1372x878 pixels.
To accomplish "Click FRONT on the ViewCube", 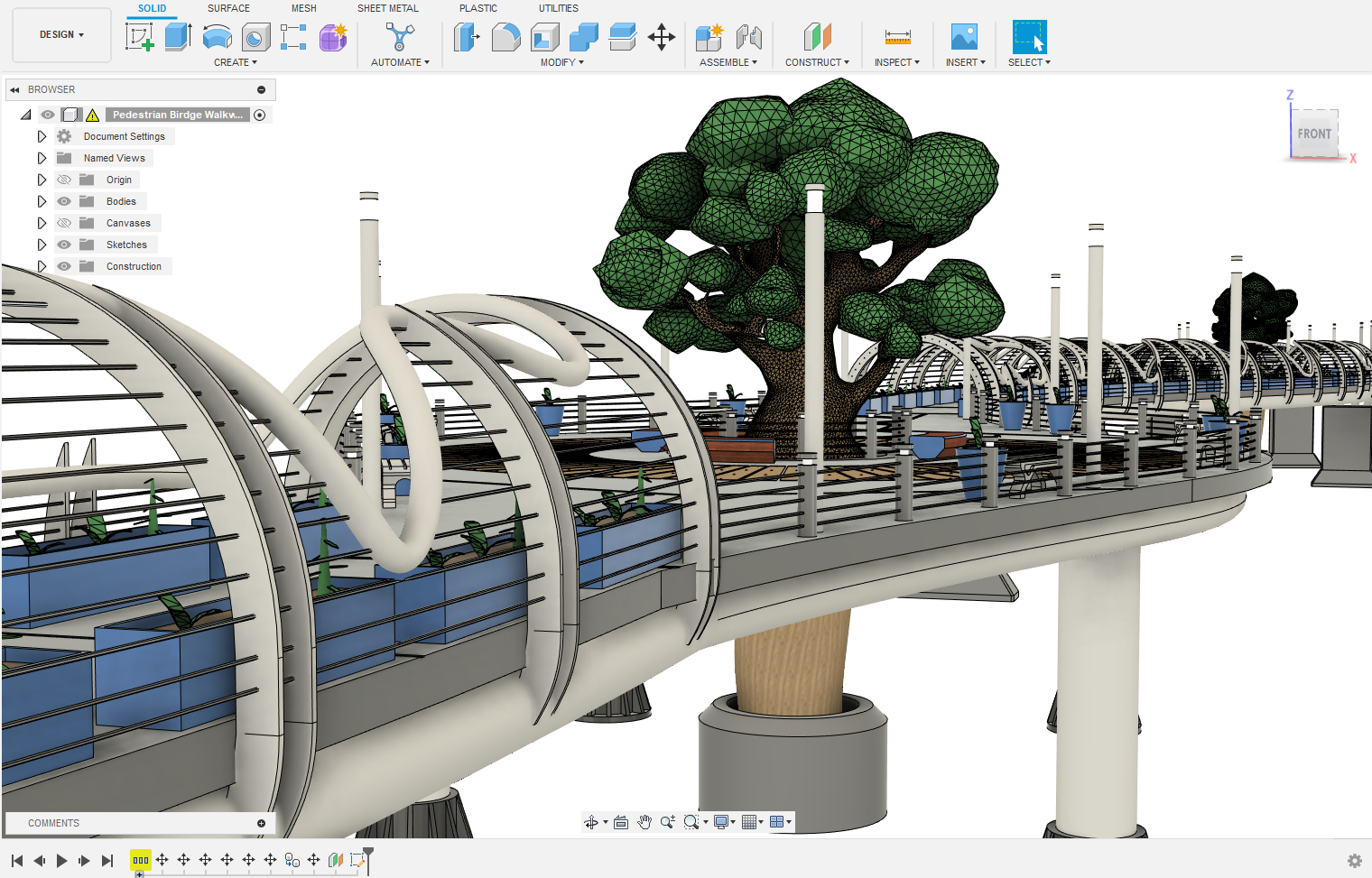I will [1314, 134].
